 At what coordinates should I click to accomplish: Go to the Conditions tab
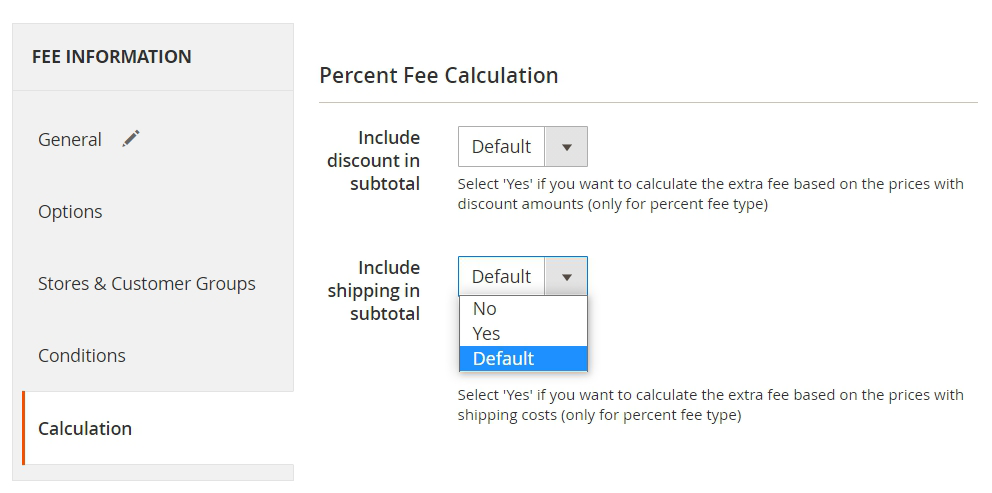pyautogui.click(x=82, y=356)
